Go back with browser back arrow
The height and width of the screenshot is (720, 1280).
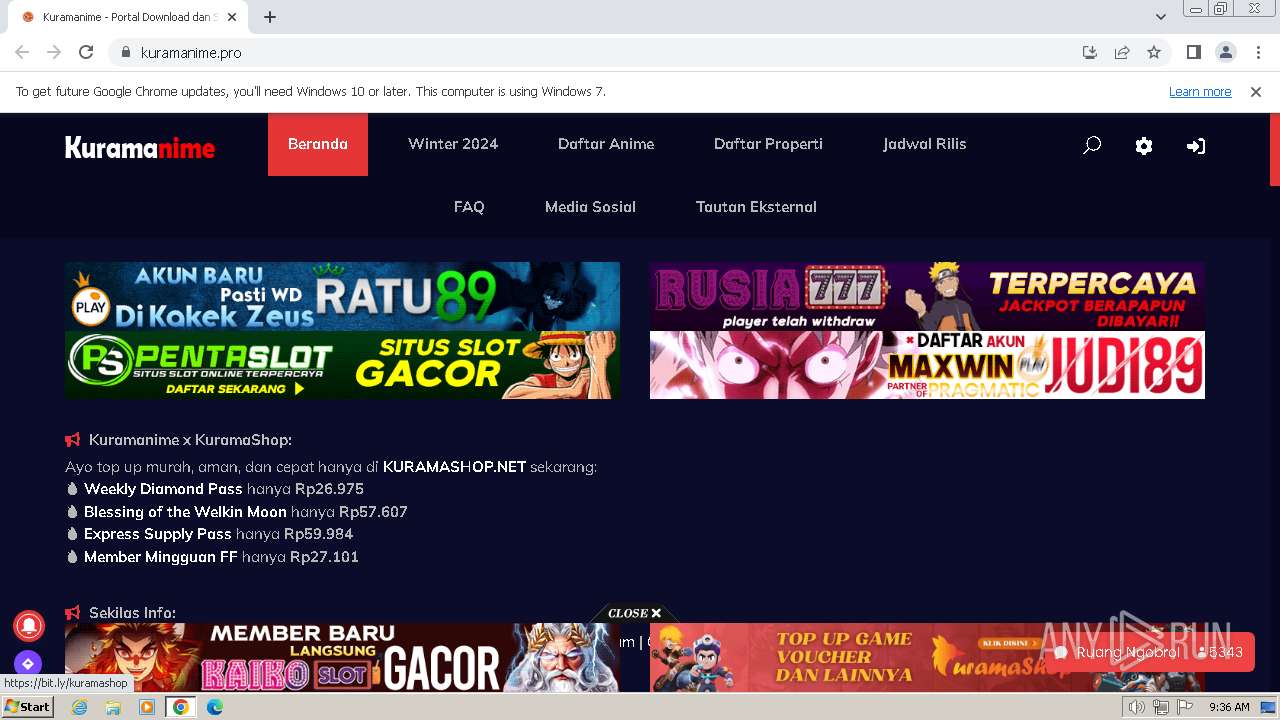point(22,52)
